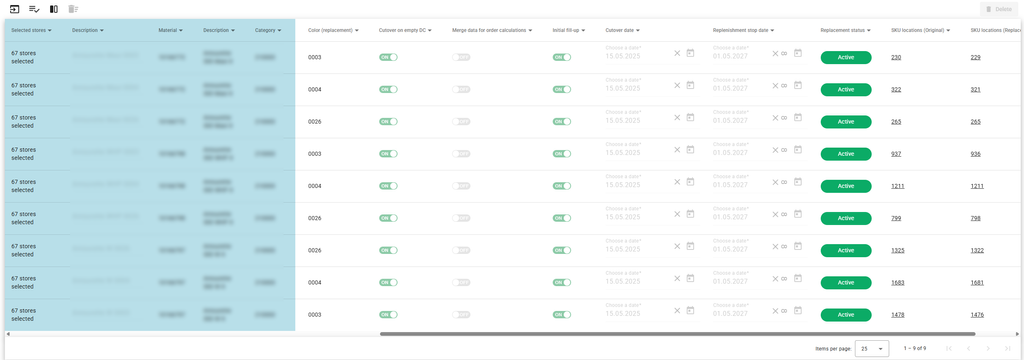The height and width of the screenshot is (360, 1024).
Task: Open cutover date calendar in SKU 1211 row
Action: click(x=690, y=182)
